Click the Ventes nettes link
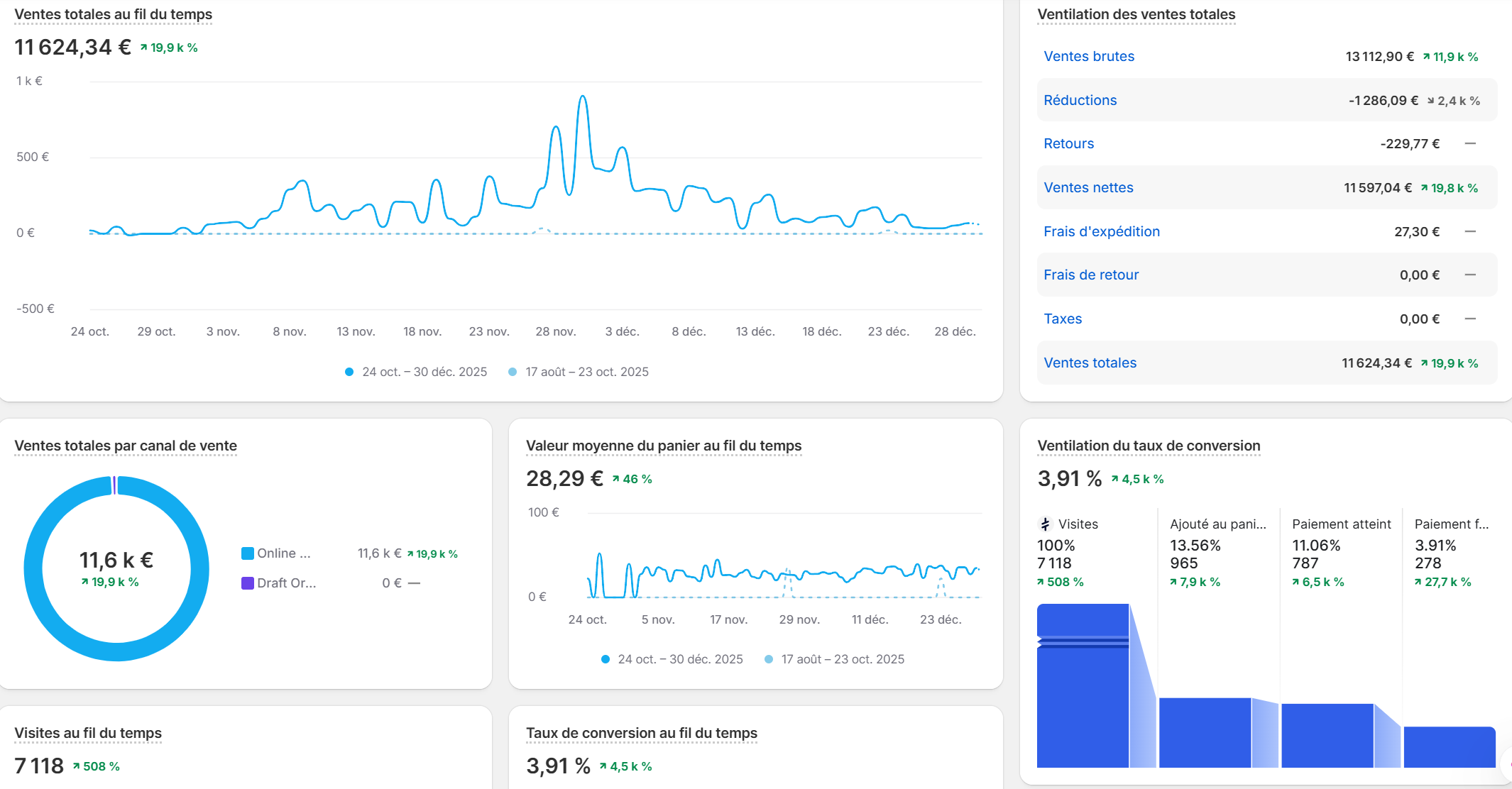Image resolution: width=1512 pixels, height=789 pixels. point(1088,187)
